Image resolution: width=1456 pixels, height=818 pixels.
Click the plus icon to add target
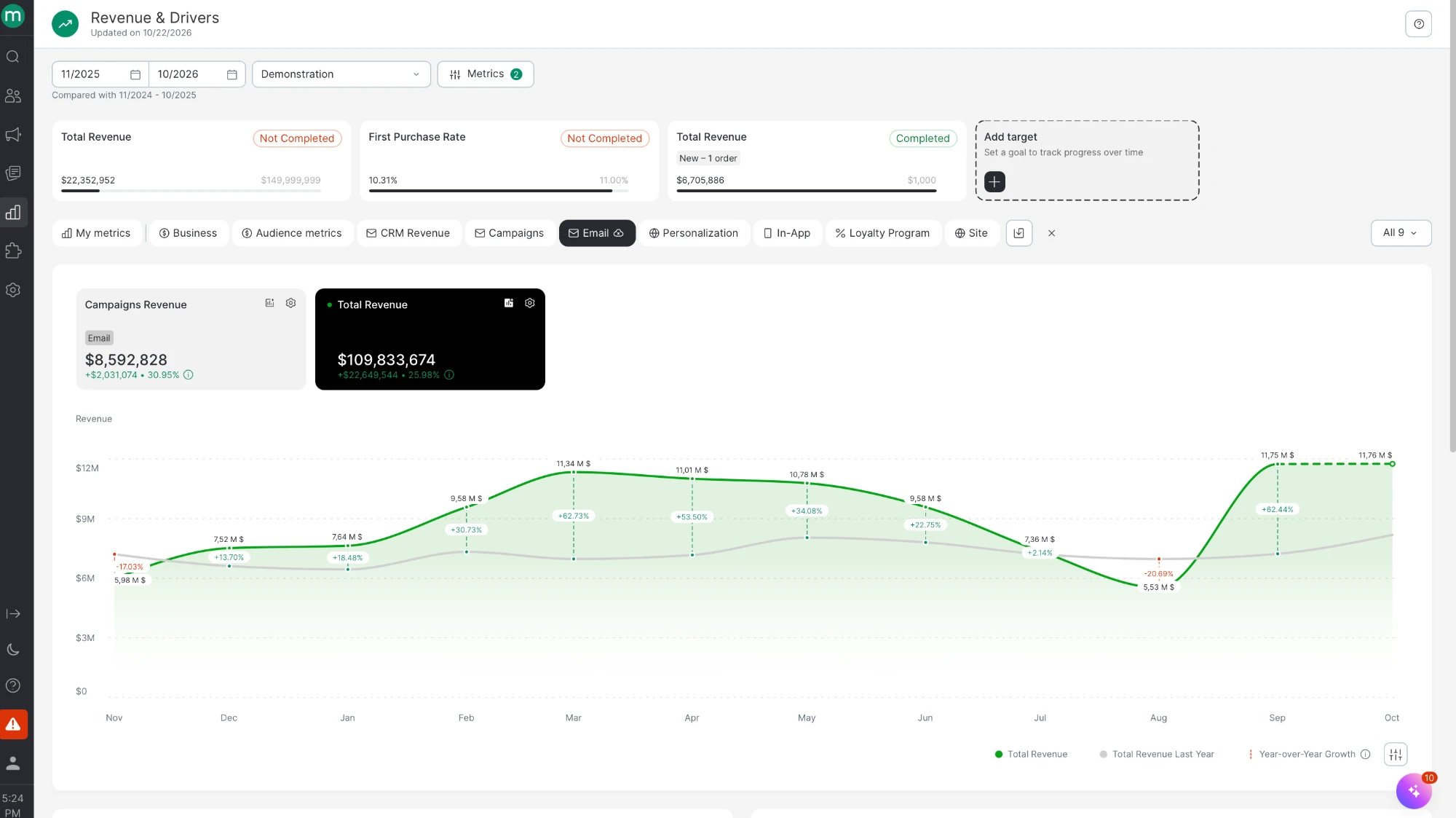994,181
